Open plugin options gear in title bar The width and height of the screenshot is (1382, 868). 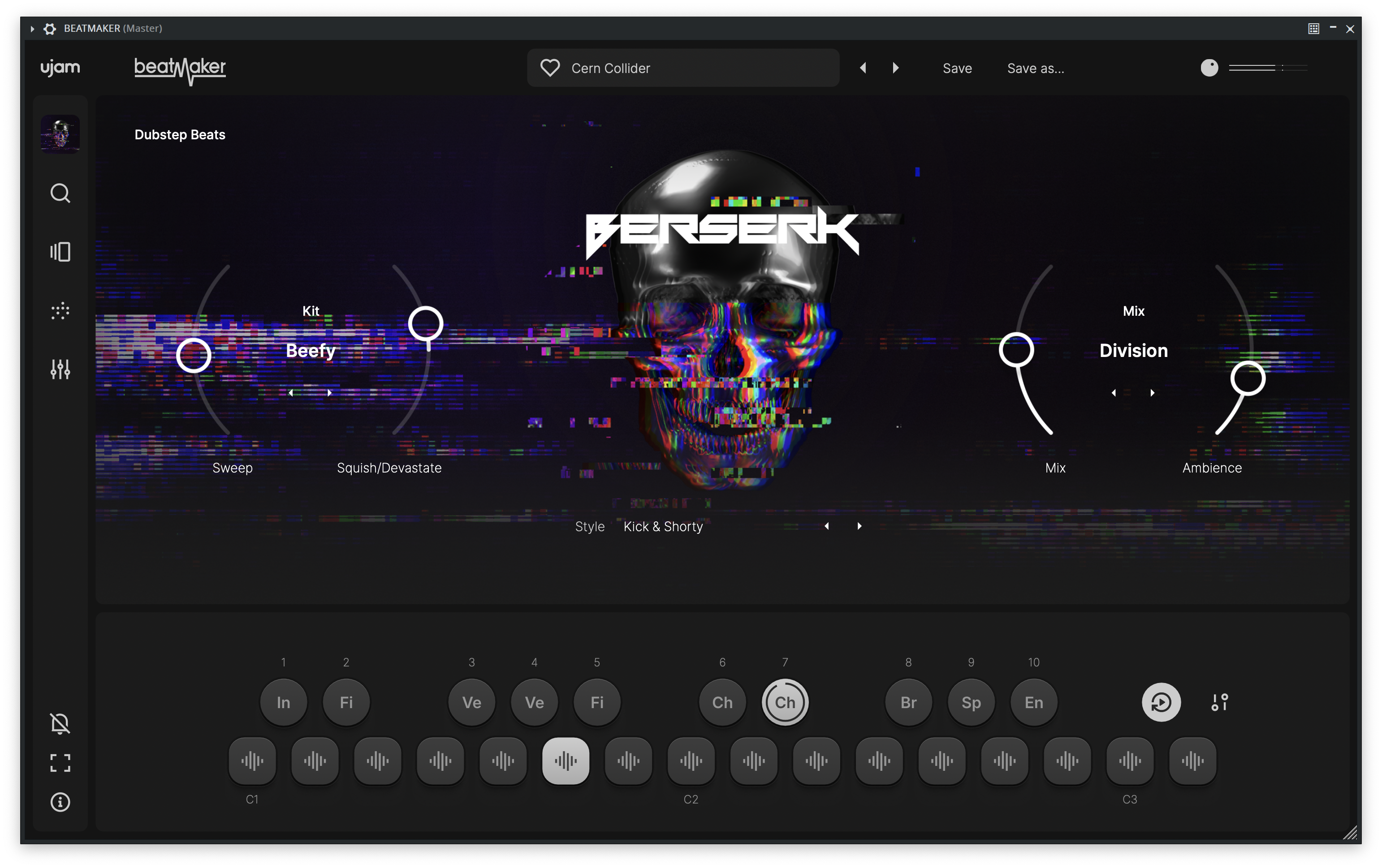pos(50,28)
